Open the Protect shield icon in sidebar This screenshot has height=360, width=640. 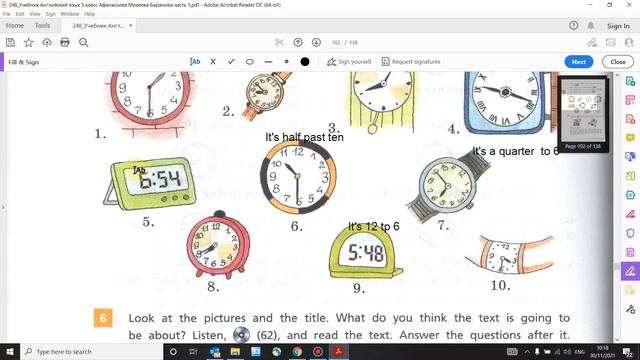point(630,233)
